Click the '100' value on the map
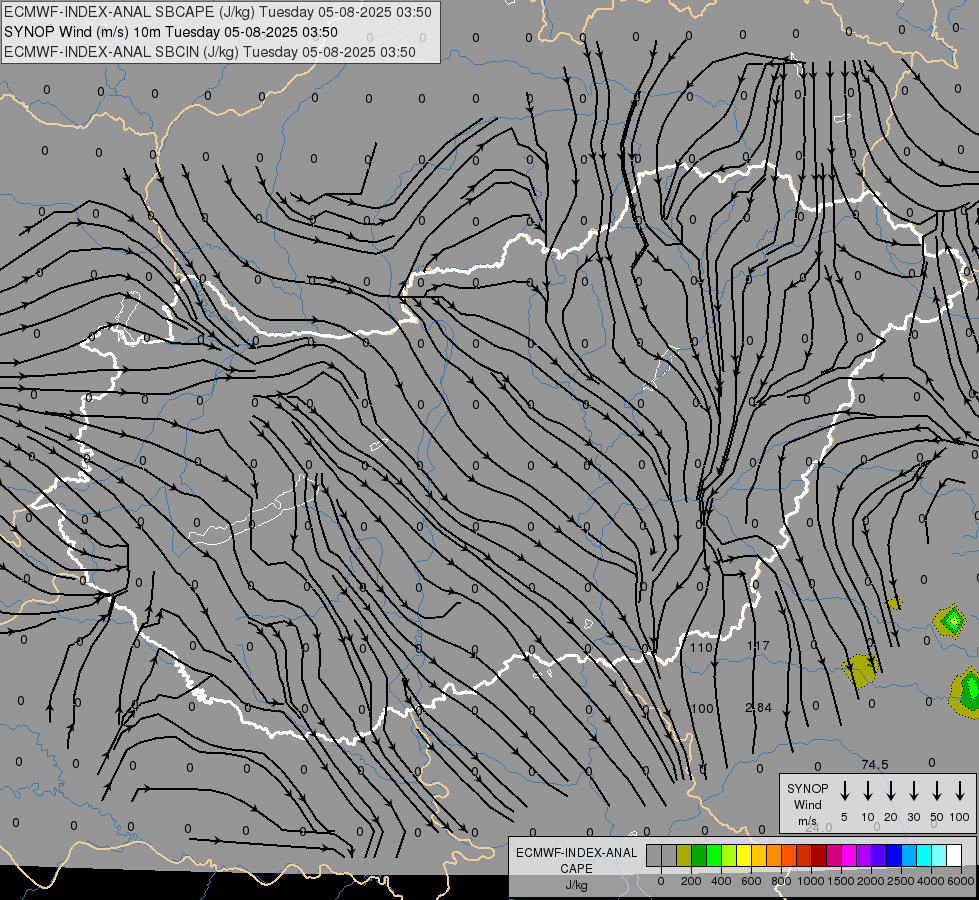Screen dimensions: 979x900 [702, 708]
